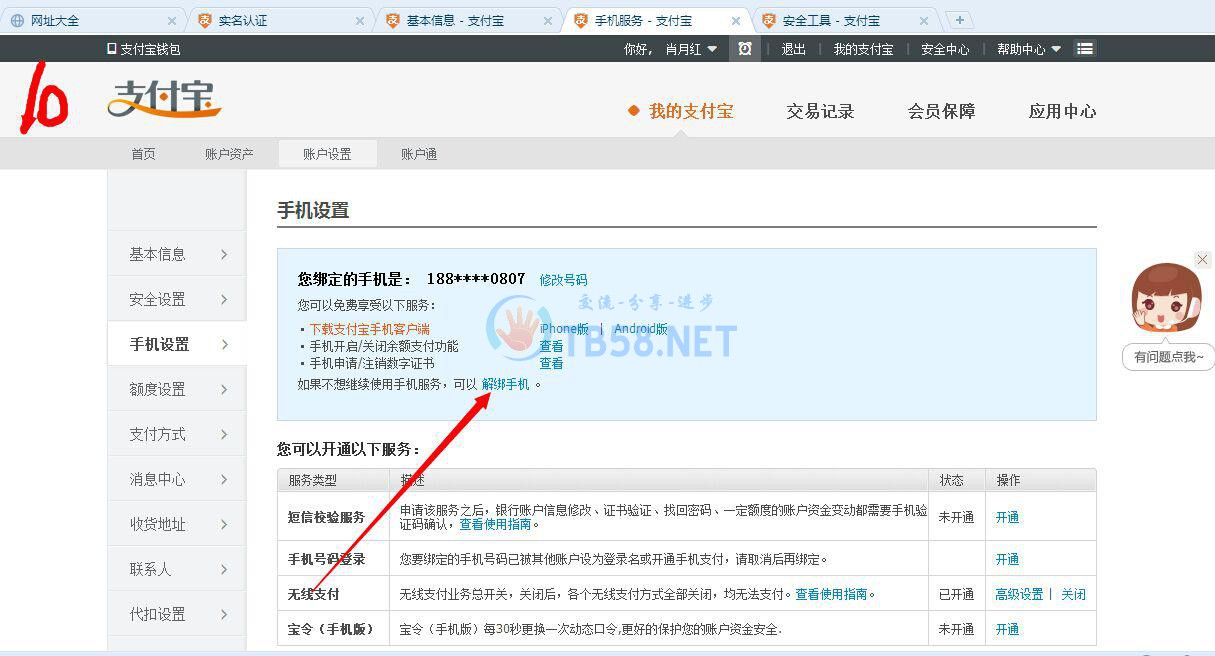Close the 有问题点我 helper widget

[x=1202, y=259]
